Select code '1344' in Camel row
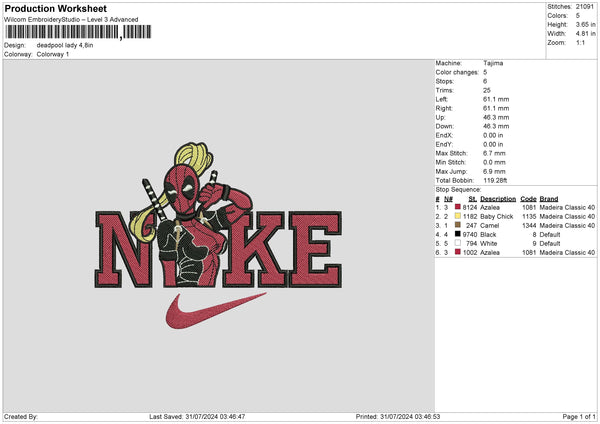This screenshot has width=600, height=424. tap(529, 225)
